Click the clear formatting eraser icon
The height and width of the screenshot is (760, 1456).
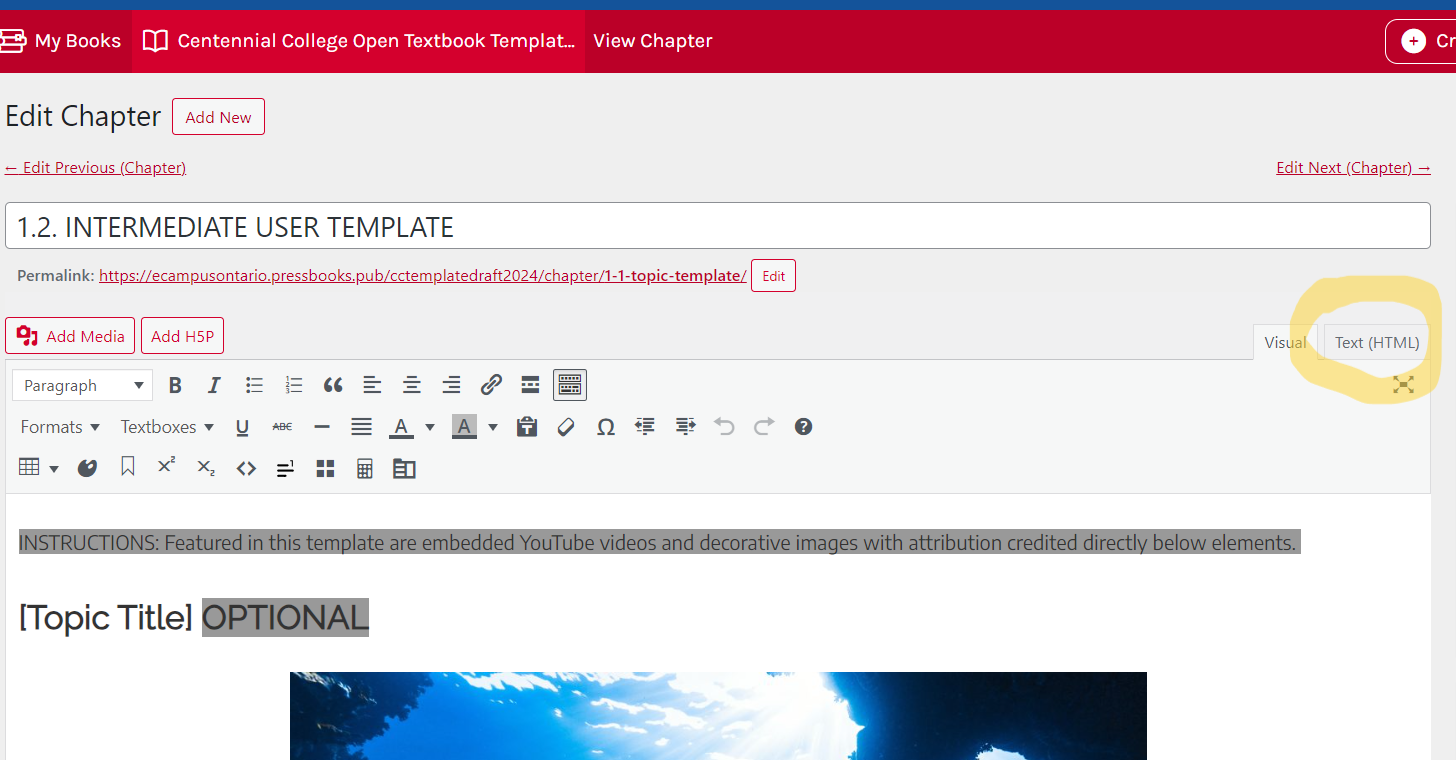tap(566, 427)
